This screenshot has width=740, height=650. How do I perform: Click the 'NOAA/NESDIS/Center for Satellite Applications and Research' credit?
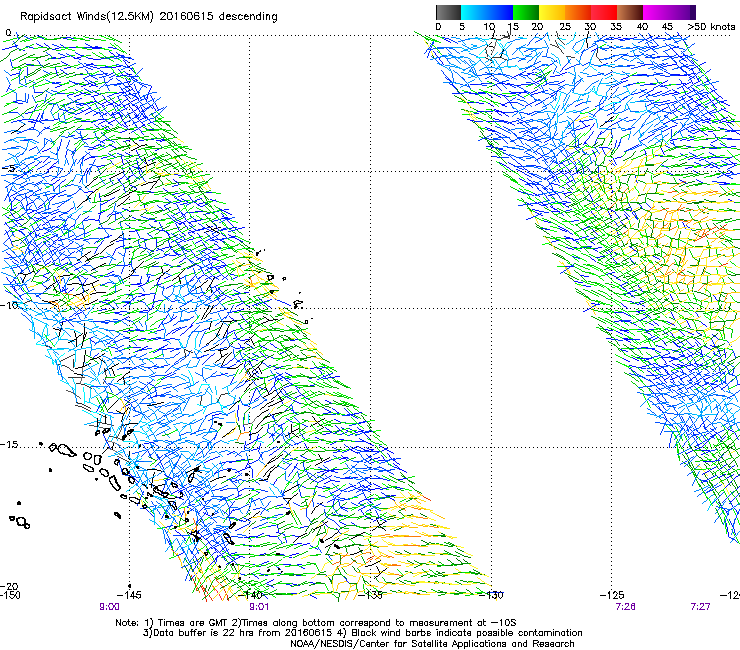pyautogui.click(x=432, y=644)
